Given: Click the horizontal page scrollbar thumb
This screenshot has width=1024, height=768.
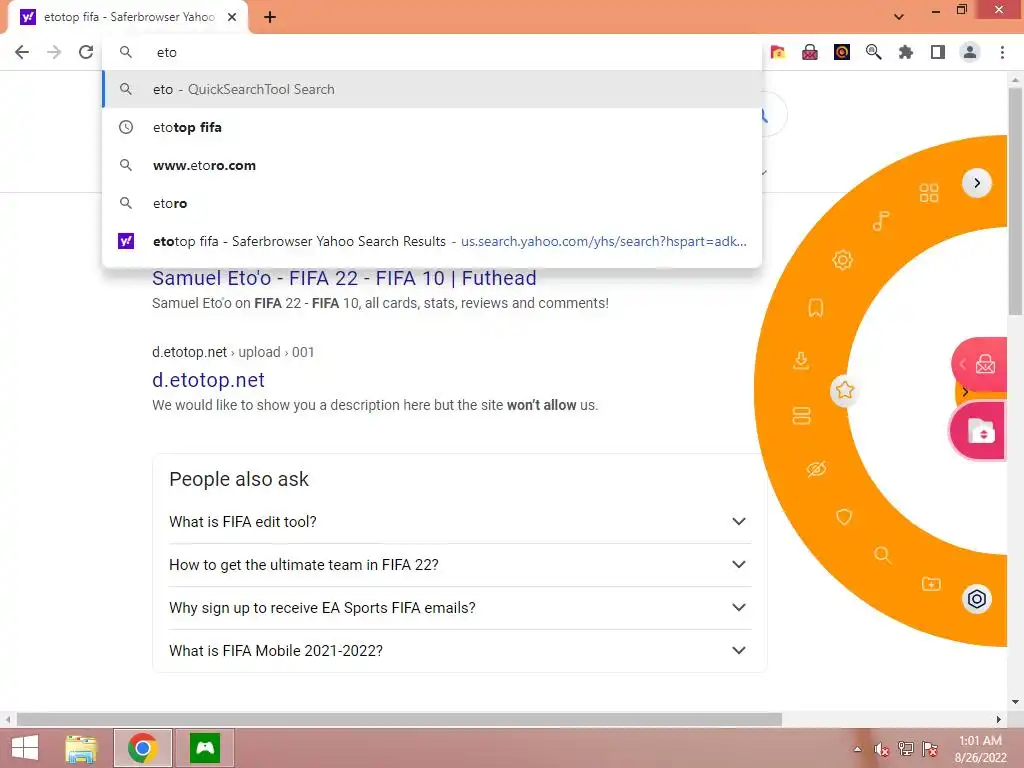Looking at the screenshot, I should pos(399,720).
